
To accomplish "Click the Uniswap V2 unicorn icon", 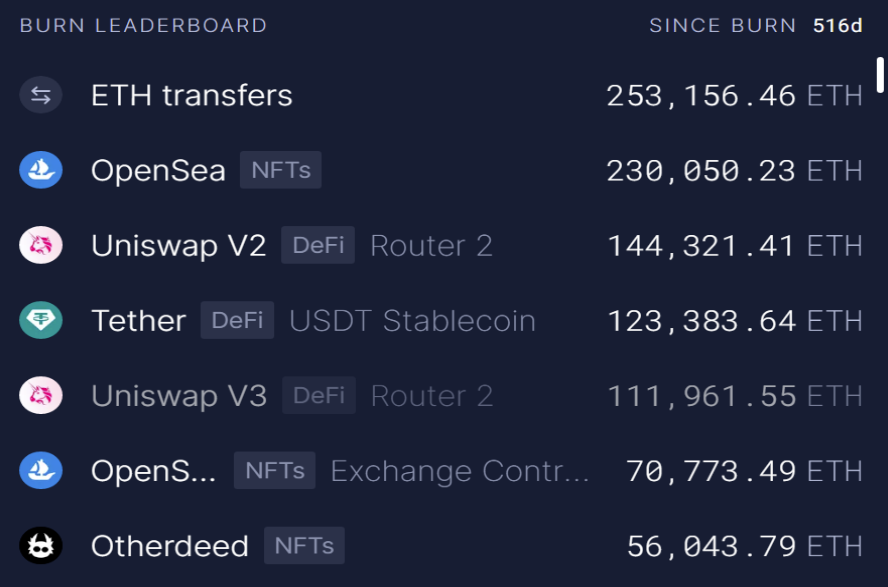I will coord(41,245).
